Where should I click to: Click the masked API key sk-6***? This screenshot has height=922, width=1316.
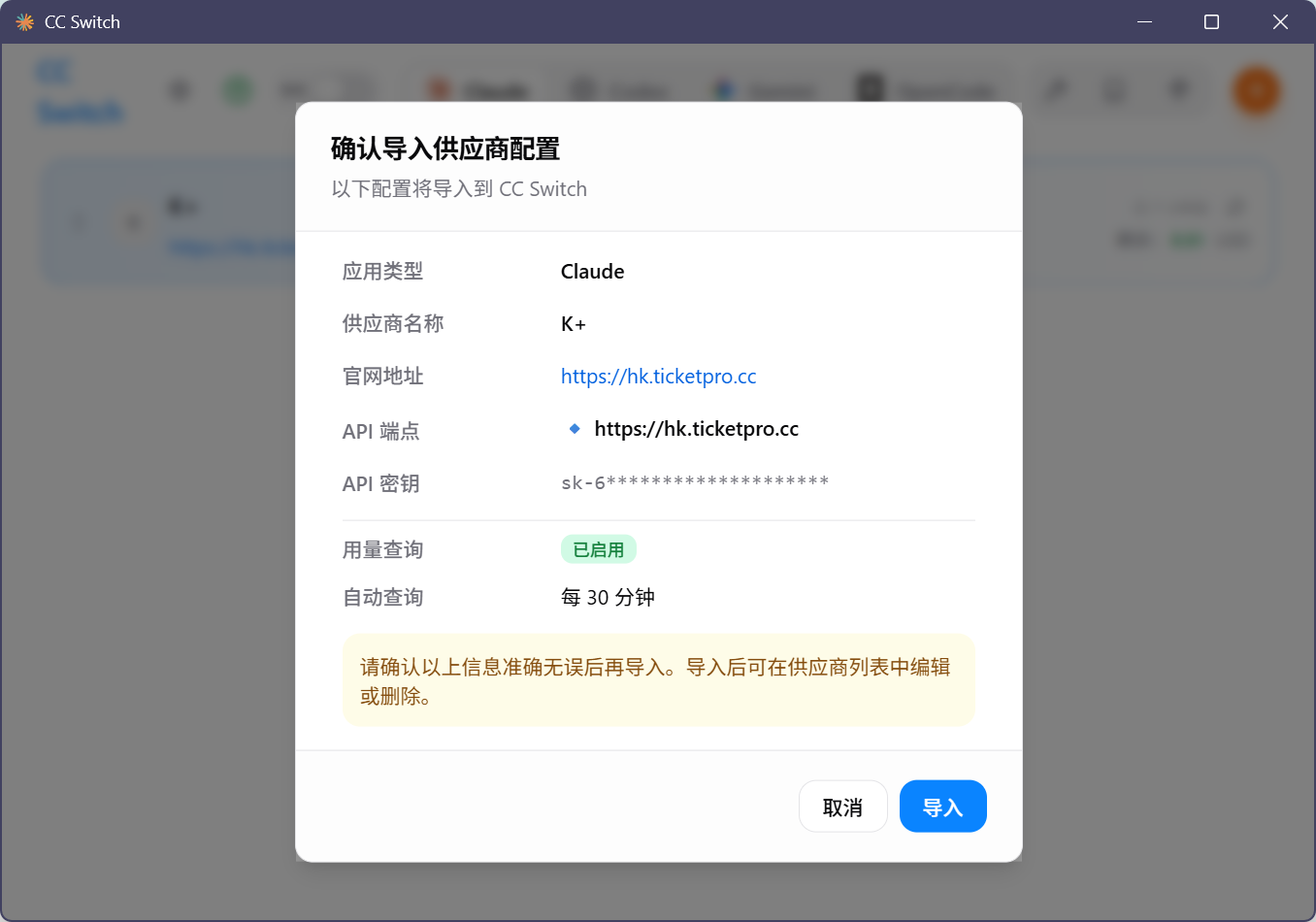point(695,482)
